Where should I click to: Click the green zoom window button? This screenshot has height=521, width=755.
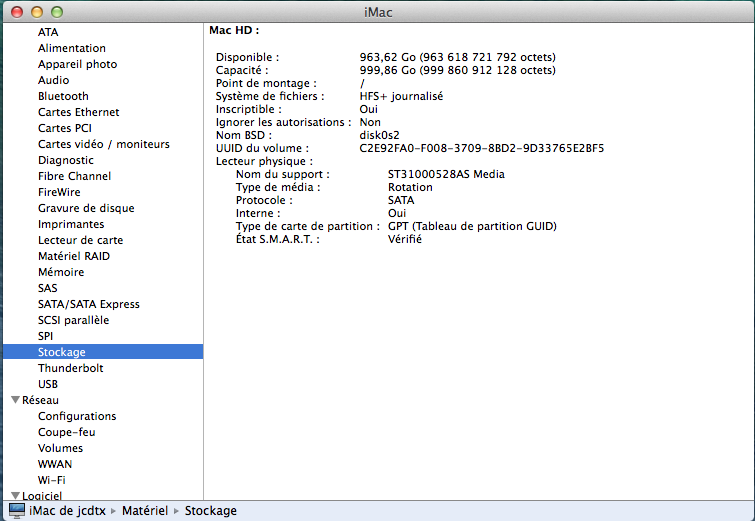point(56,12)
